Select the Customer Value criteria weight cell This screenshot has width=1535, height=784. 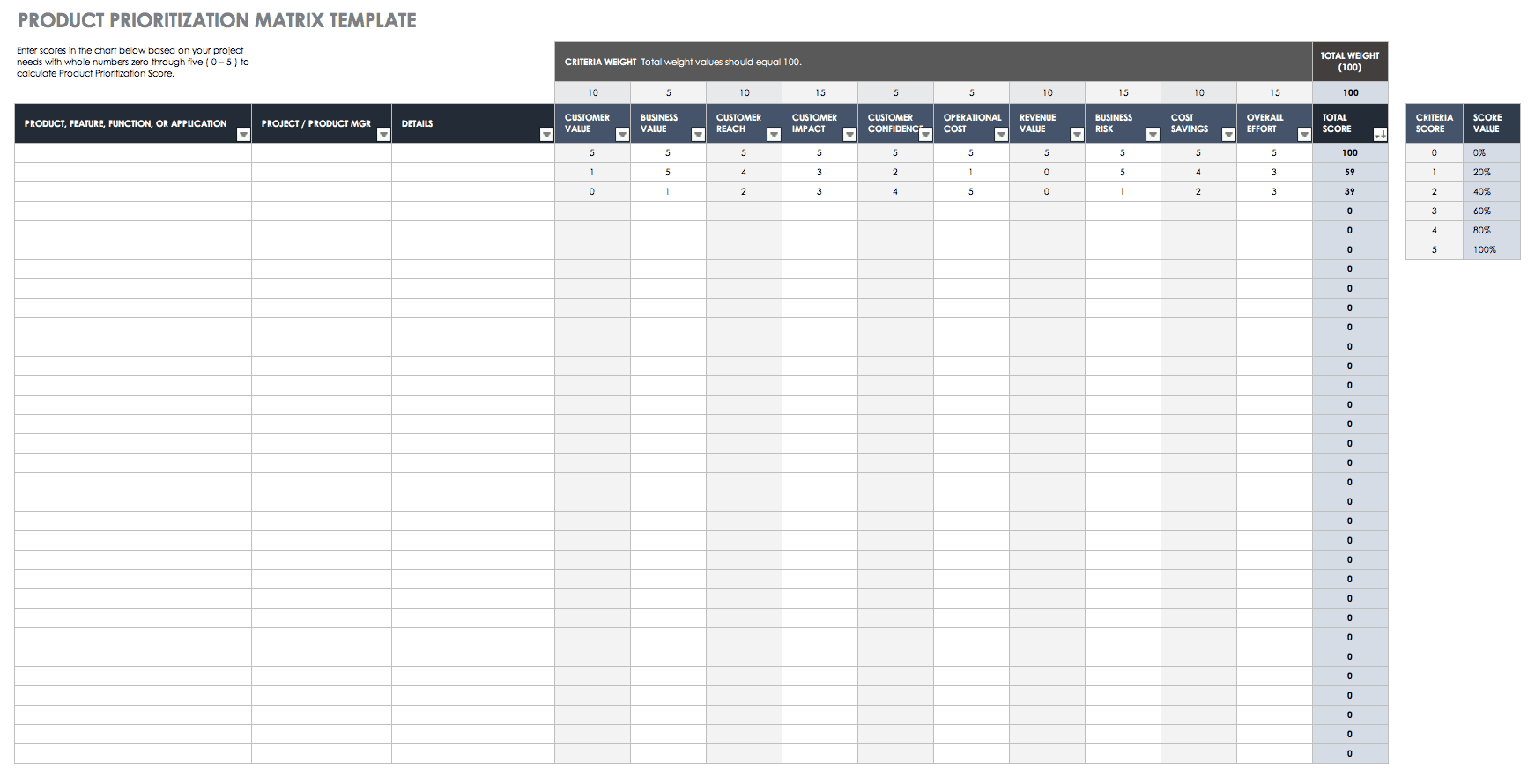(x=592, y=92)
